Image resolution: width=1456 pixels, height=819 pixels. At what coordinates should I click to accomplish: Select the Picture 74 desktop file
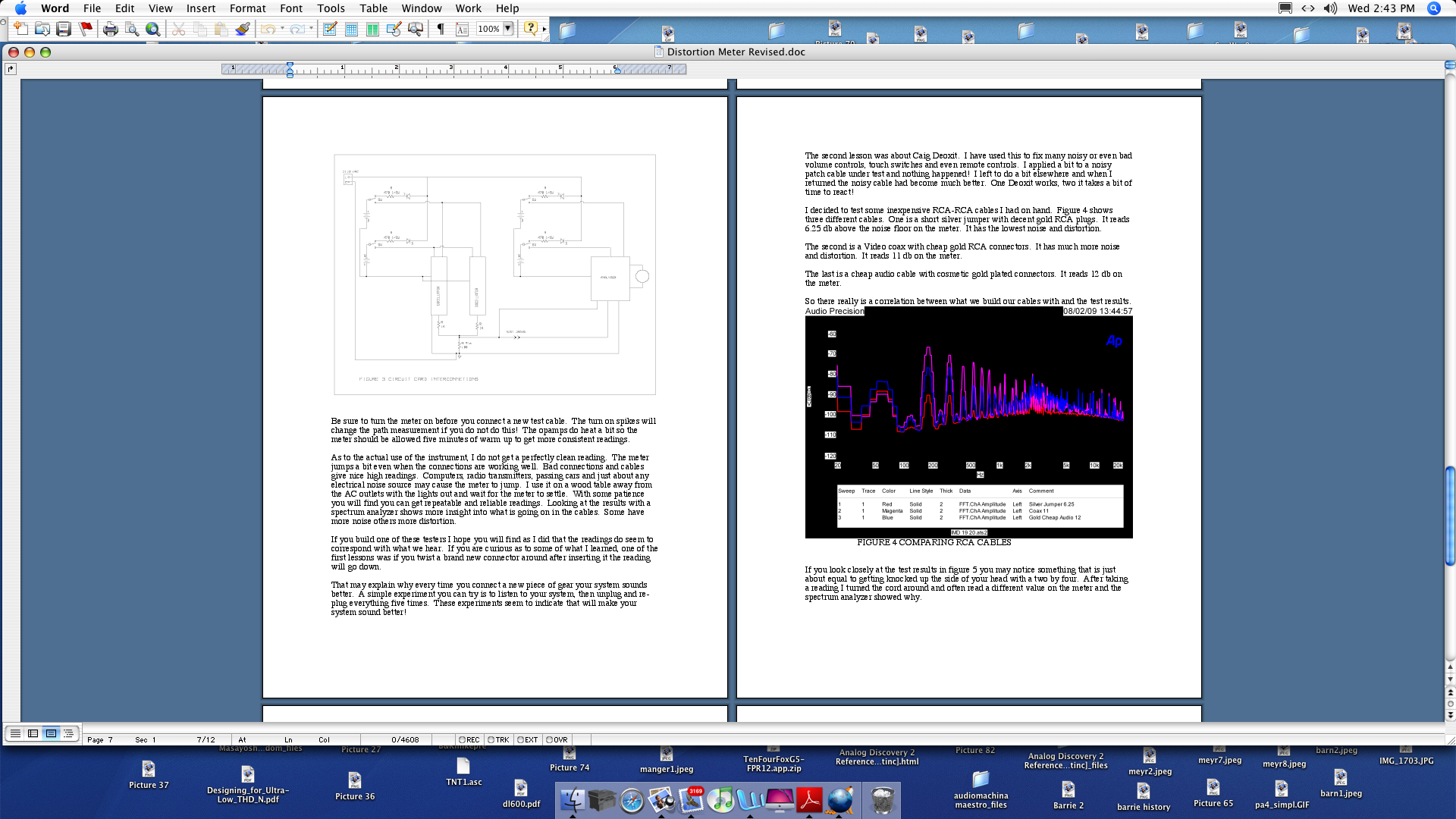coord(570,759)
